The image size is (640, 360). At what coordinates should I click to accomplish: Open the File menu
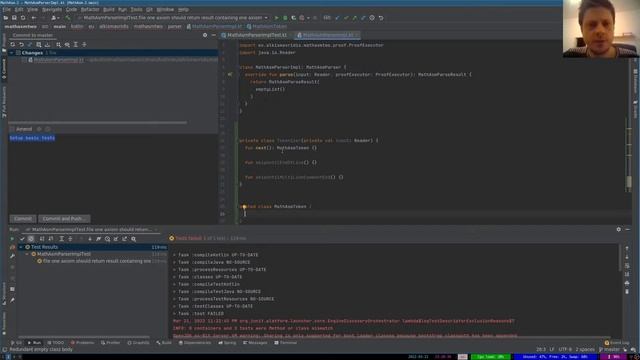click(7, 9)
